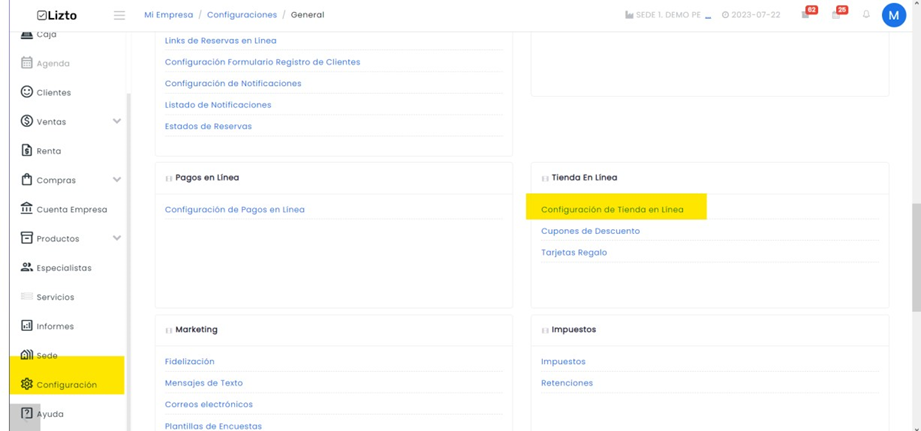Viewport: 921px width, 431px height.
Task: Open the SEDE 1. DEMO PE selector
Action: click(668, 15)
